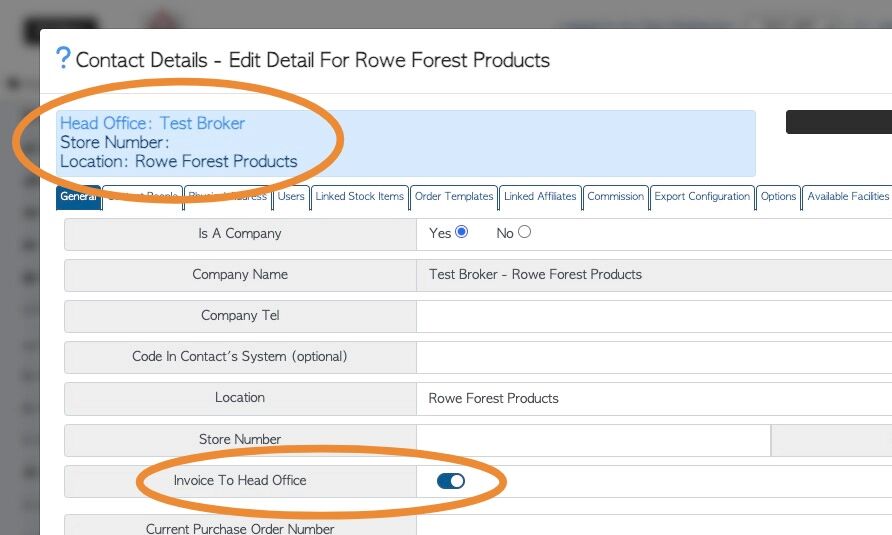Switch to the Commission tab
The height and width of the screenshot is (535, 892).
(x=615, y=197)
